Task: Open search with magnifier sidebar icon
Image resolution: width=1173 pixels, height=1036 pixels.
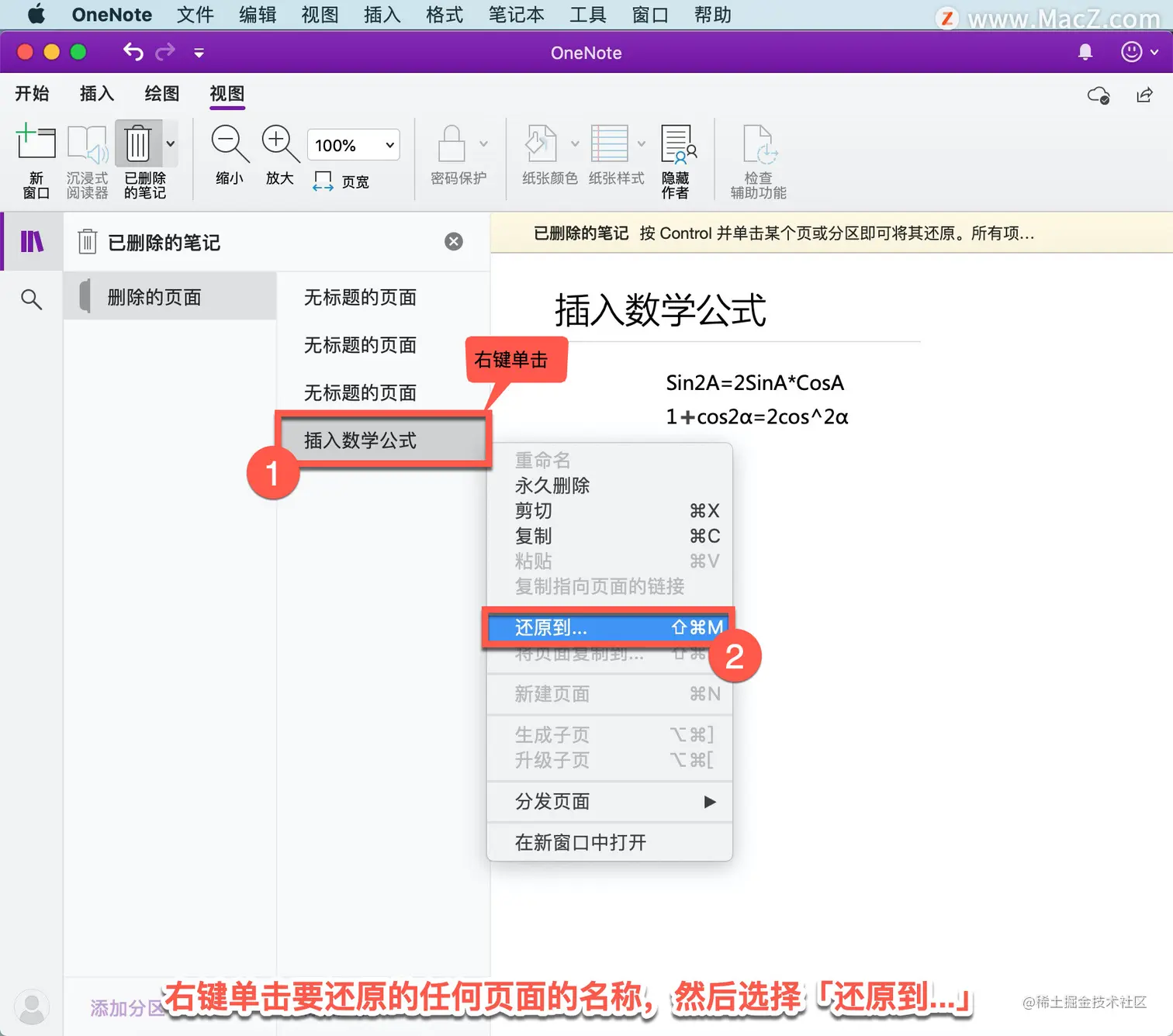Action: point(31,299)
